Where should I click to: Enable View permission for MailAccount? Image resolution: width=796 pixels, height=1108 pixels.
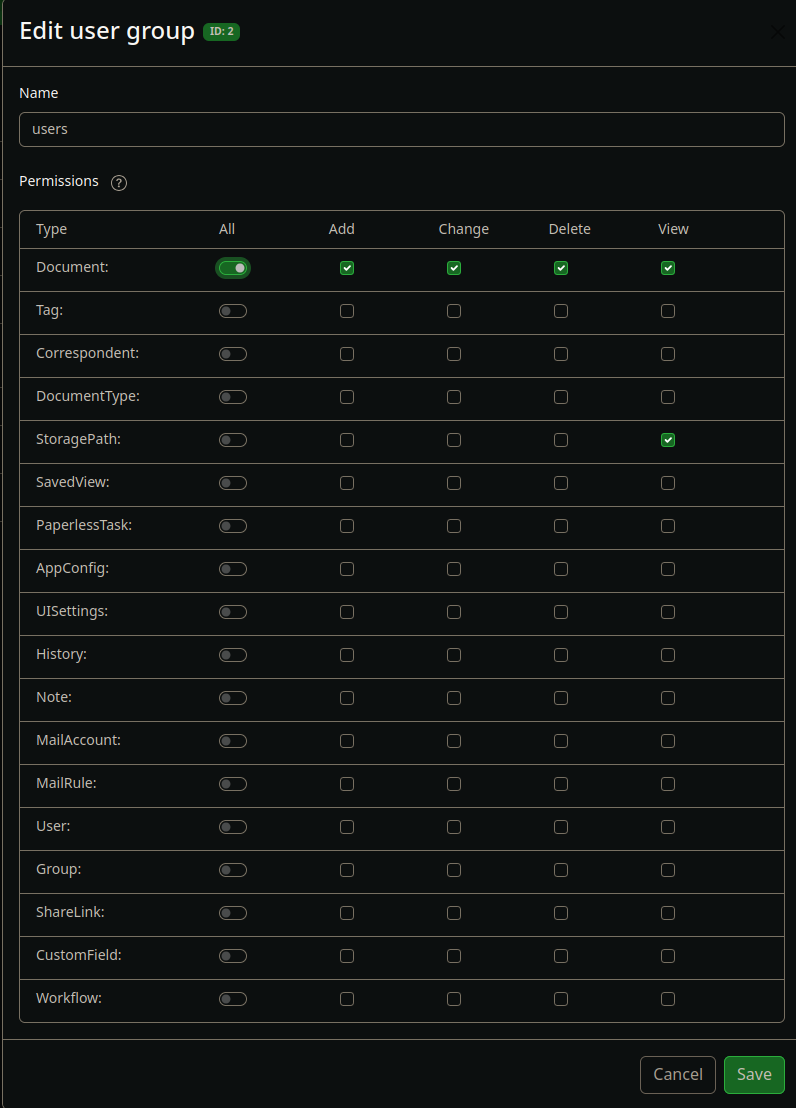click(668, 741)
